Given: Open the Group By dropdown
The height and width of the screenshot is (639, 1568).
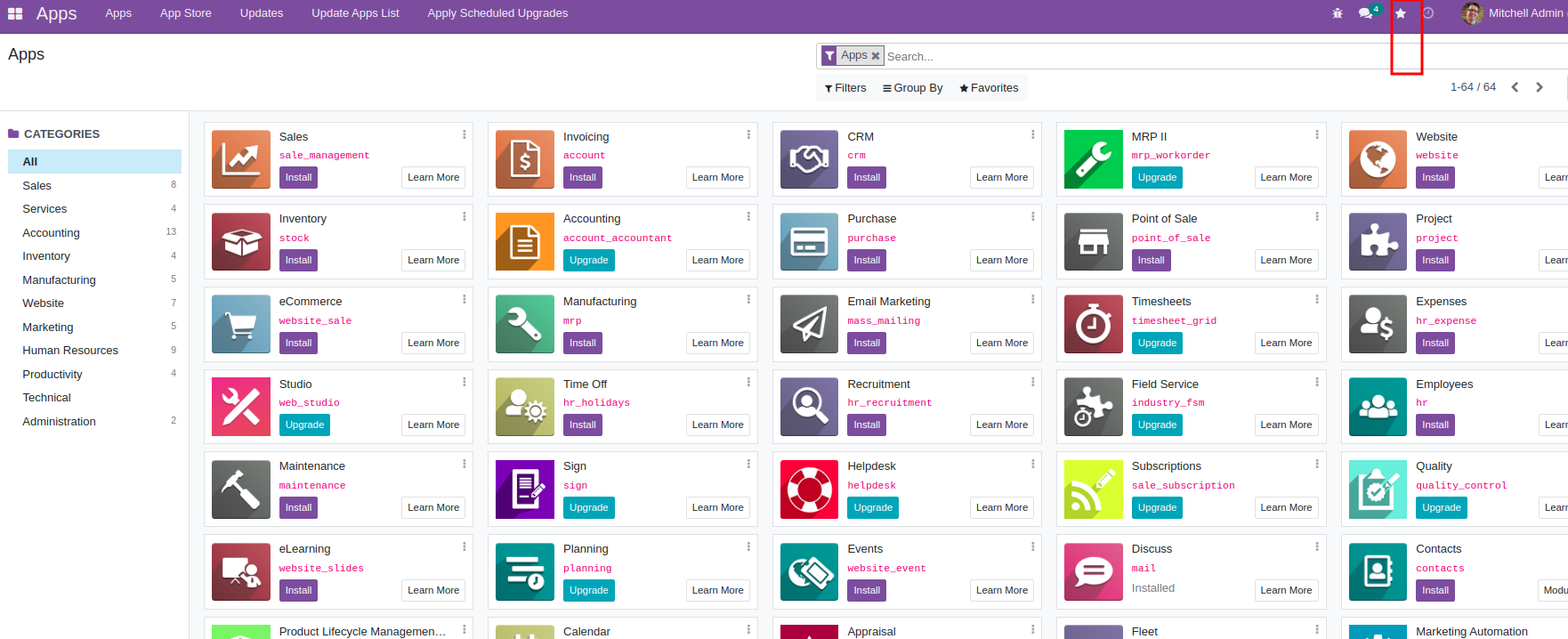Looking at the screenshot, I should [x=912, y=88].
